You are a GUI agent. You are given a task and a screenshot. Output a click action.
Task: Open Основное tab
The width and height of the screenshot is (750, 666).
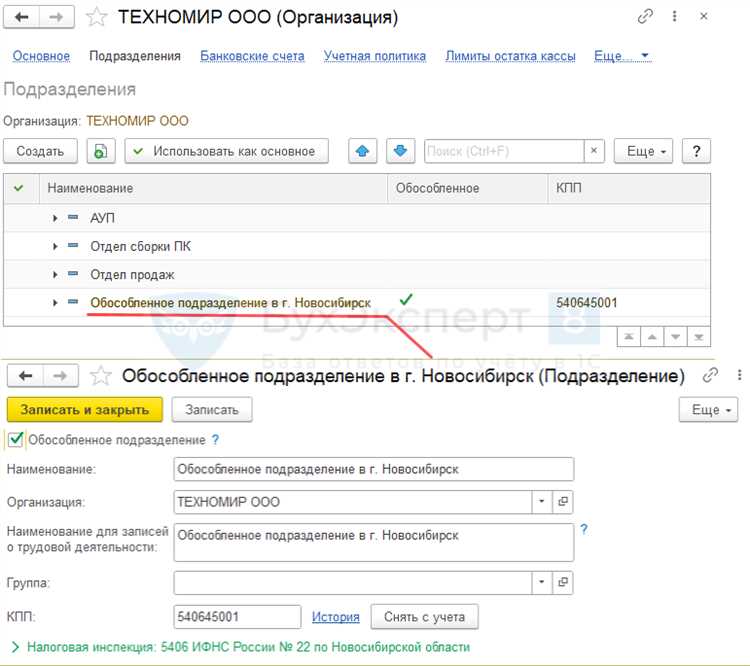pos(41,56)
